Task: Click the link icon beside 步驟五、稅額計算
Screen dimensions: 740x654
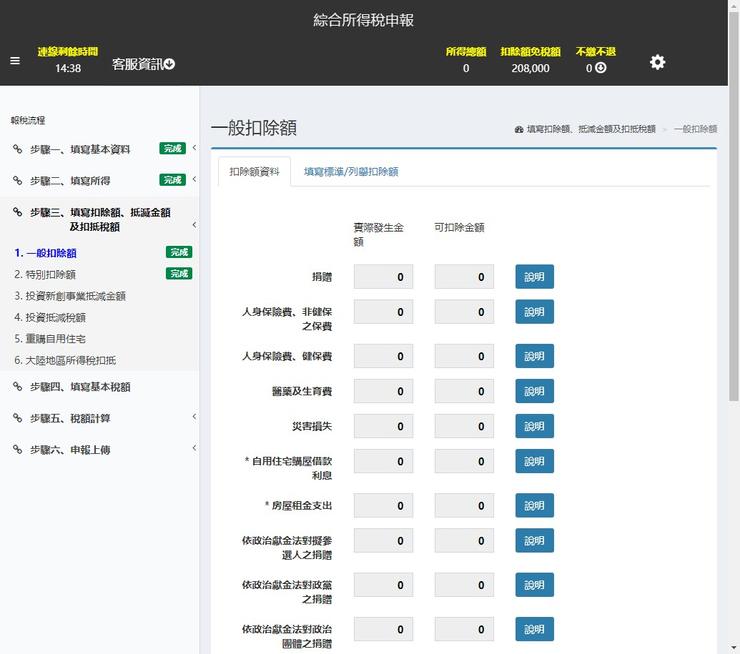Action: click(17, 418)
